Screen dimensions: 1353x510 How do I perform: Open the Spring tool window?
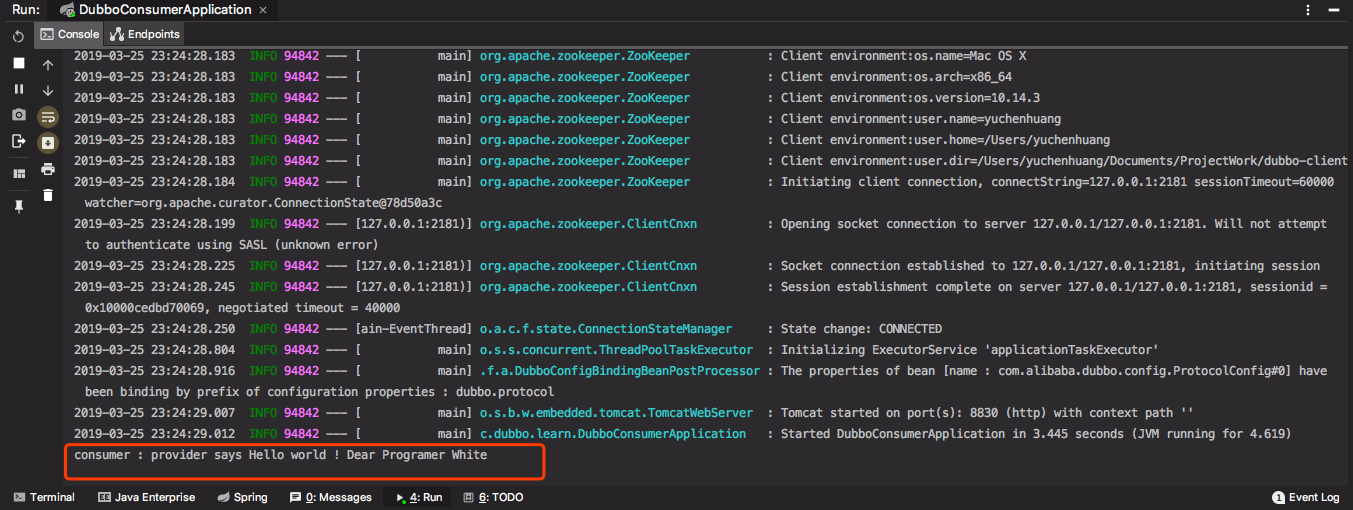242,497
